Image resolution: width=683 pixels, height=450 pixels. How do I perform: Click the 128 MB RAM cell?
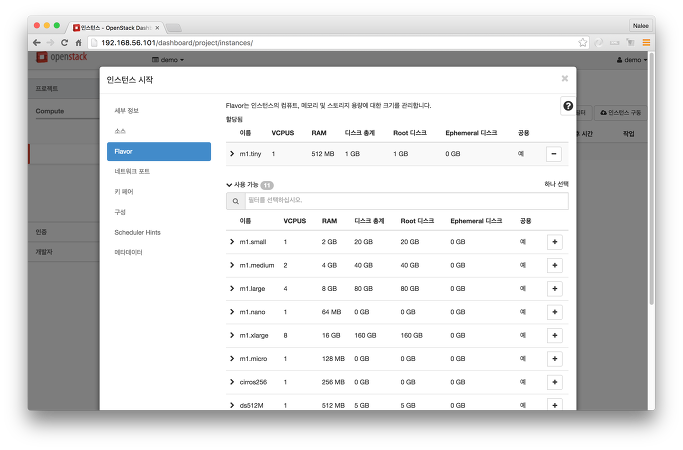(x=333, y=359)
